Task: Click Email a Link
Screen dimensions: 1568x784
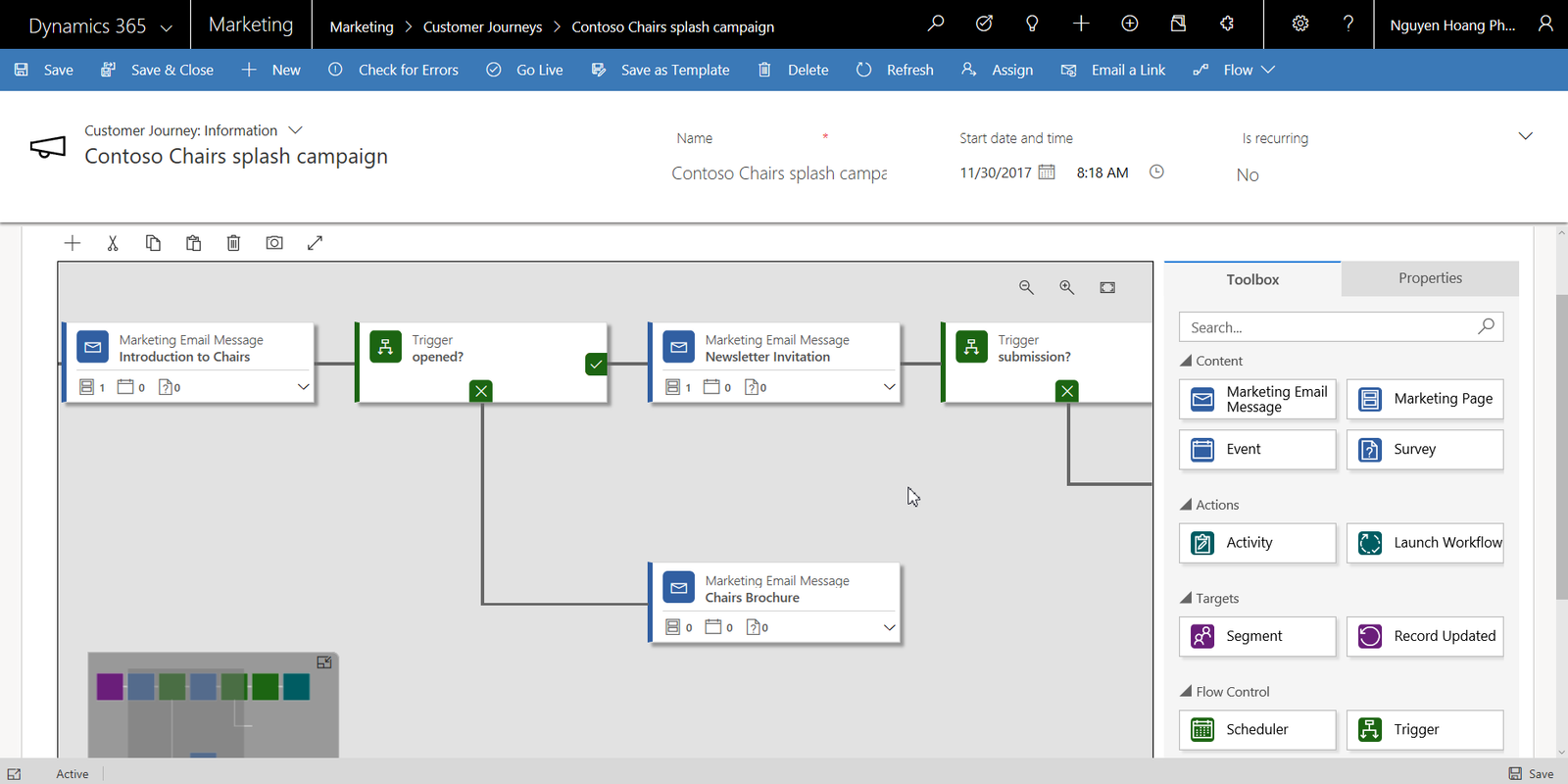Action: [1113, 70]
